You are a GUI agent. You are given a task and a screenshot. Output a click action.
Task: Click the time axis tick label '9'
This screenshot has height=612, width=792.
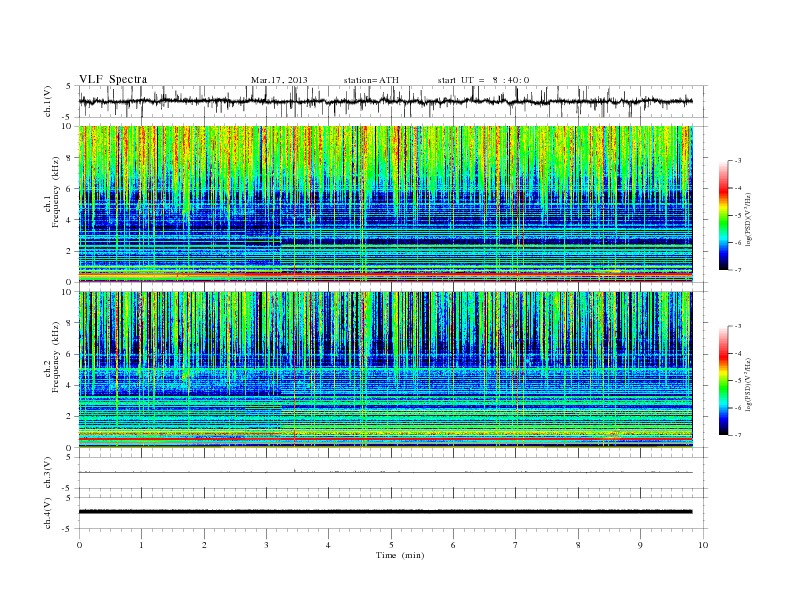click(x=640, y=545)
